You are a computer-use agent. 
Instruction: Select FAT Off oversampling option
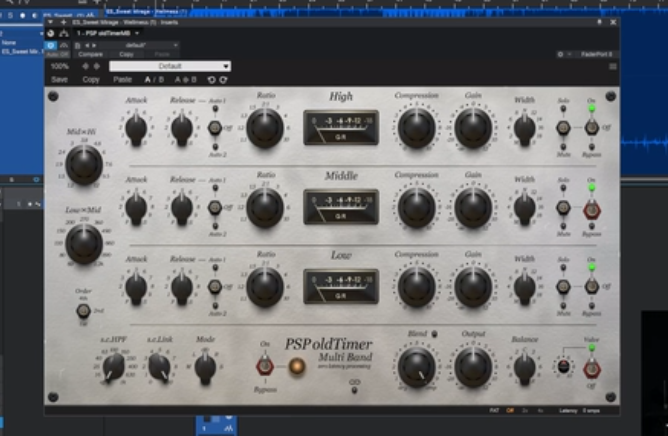click(510, 410)
